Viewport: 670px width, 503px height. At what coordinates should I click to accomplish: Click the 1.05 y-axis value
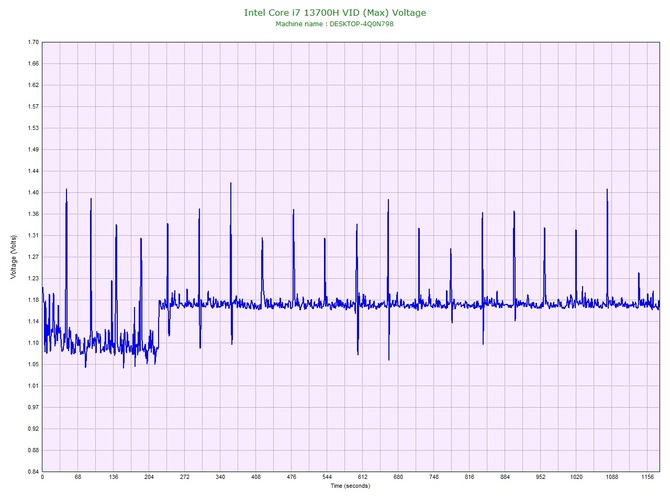(x=33, y=365)
